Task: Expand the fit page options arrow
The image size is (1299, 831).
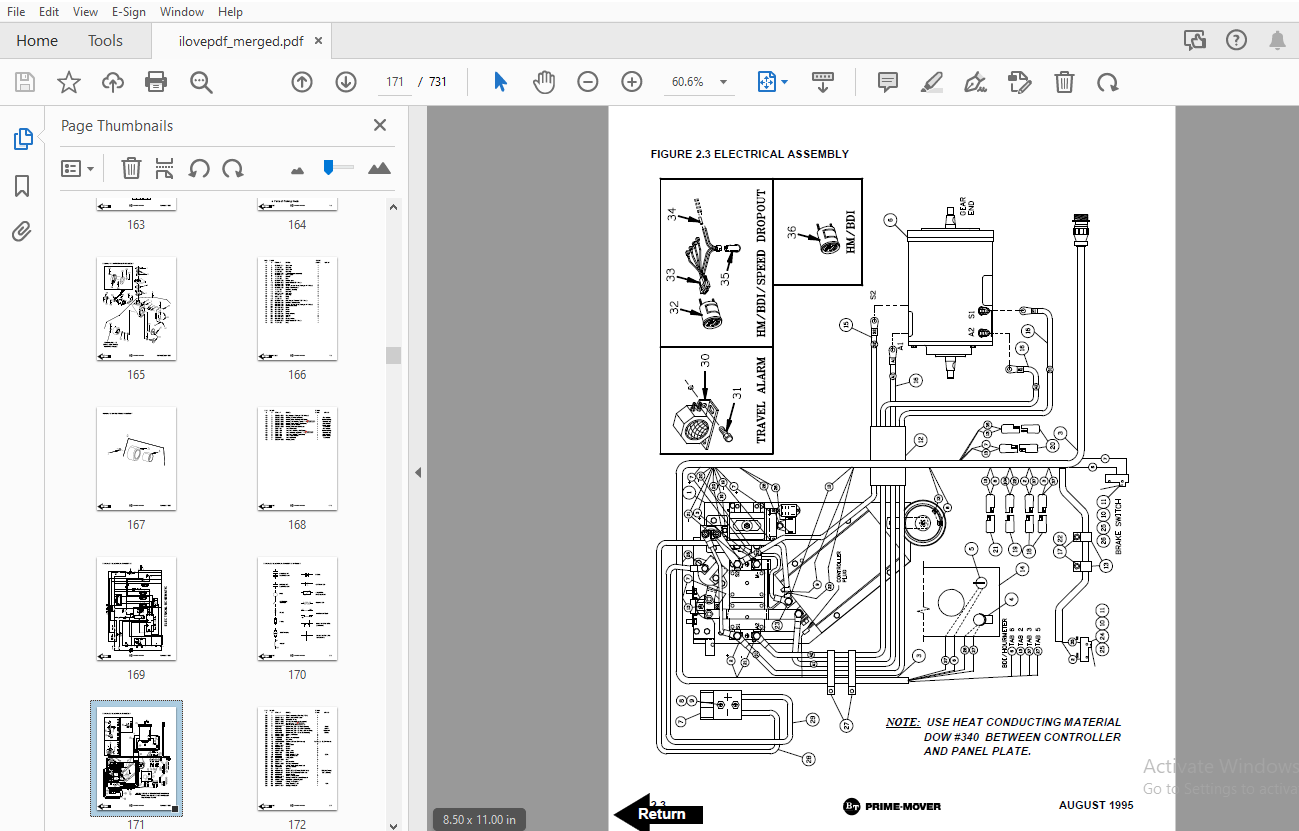Action: click(x=785, y=82)
